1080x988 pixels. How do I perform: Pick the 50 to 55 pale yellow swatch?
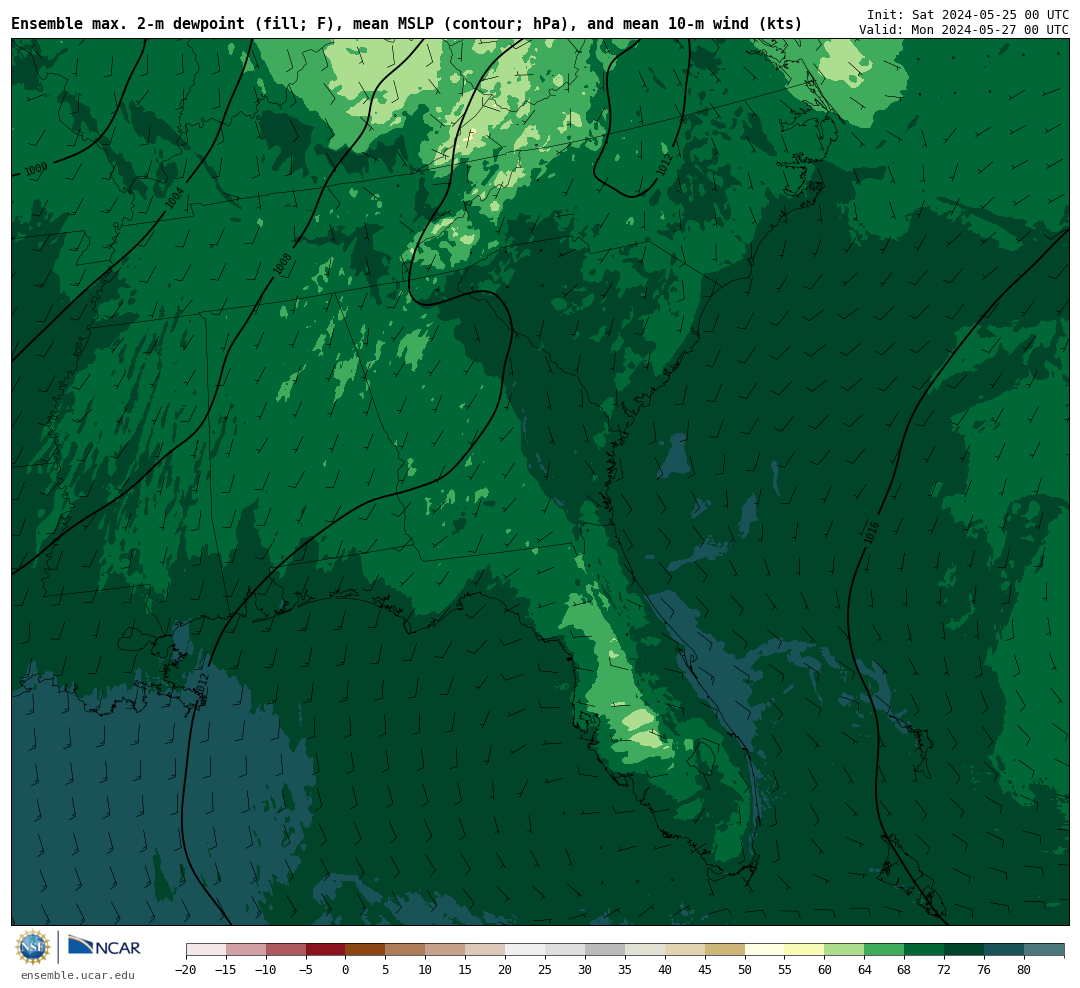click(x=765, y=950)
